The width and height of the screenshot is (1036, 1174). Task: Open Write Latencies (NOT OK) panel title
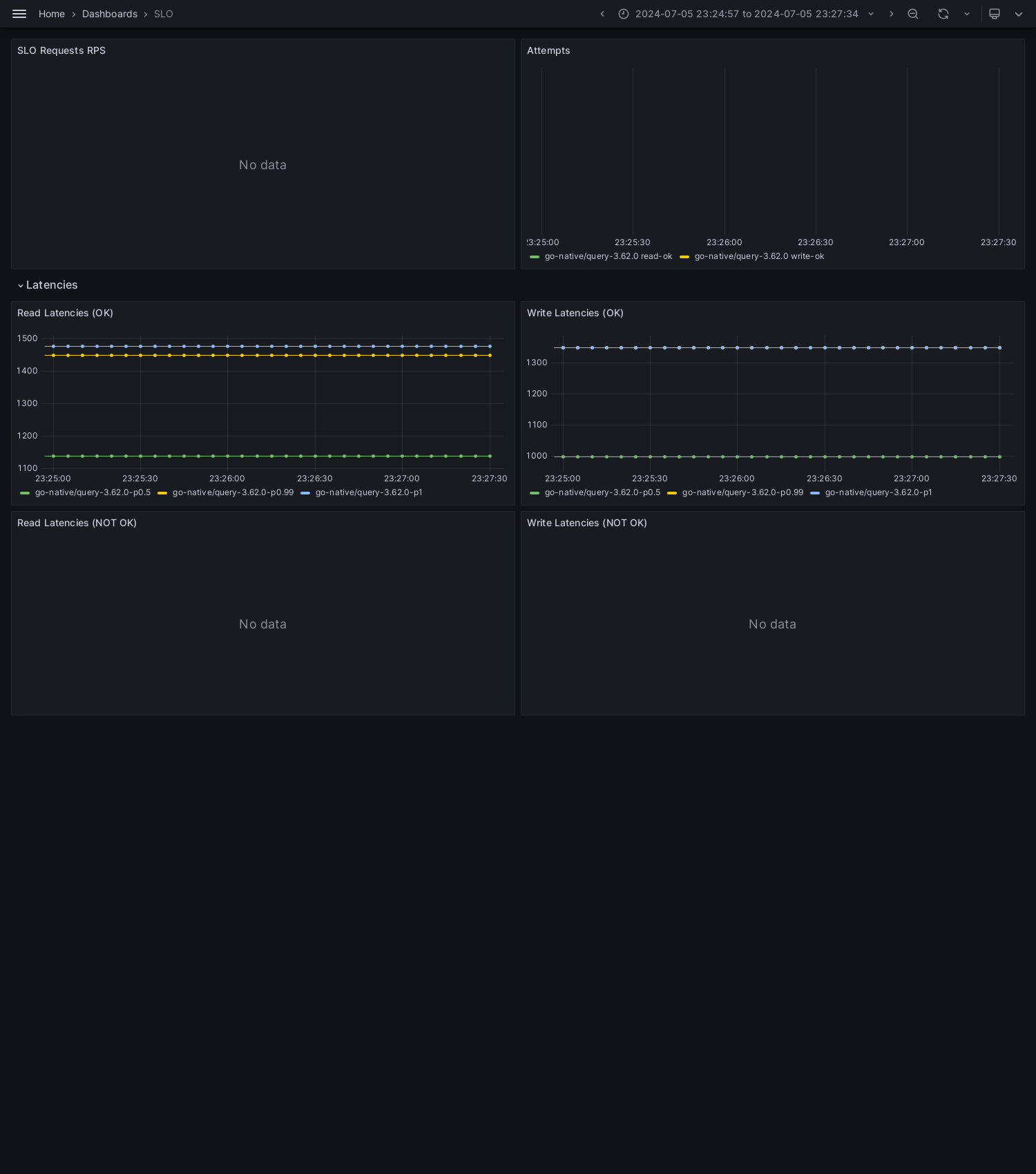(x=587, y=523)
